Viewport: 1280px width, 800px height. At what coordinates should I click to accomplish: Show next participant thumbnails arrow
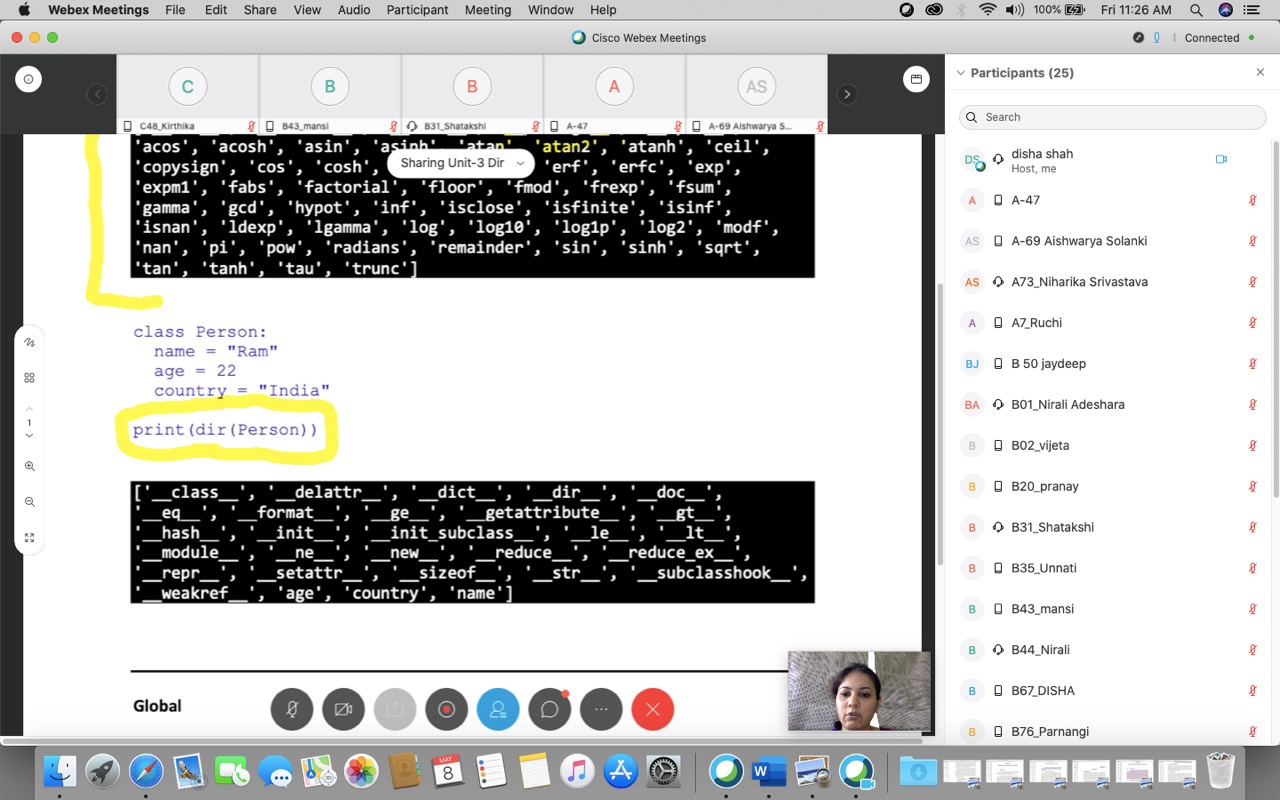tap(847, 94)
